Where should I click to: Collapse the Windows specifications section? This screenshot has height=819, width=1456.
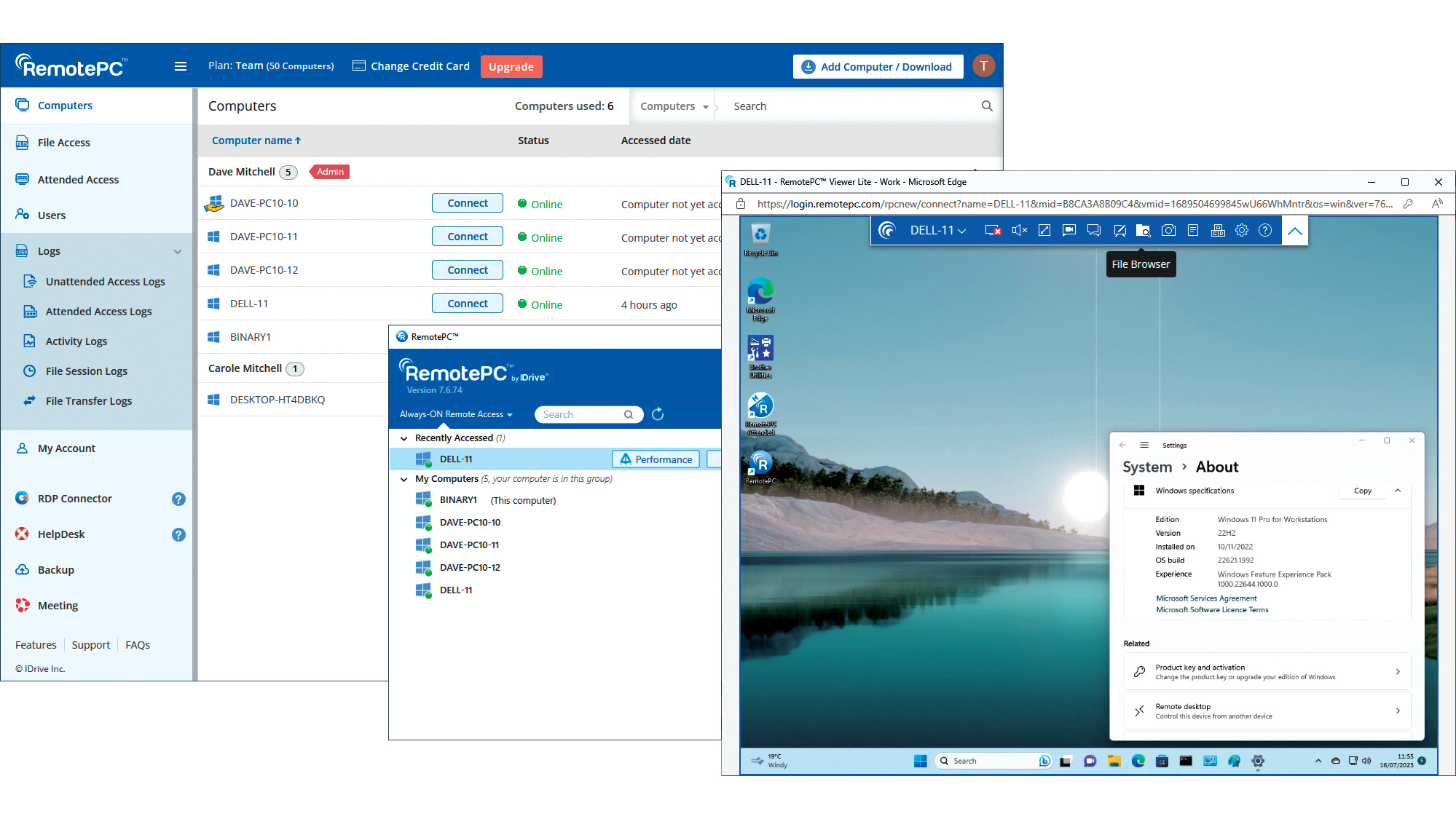pos(1398,491)
